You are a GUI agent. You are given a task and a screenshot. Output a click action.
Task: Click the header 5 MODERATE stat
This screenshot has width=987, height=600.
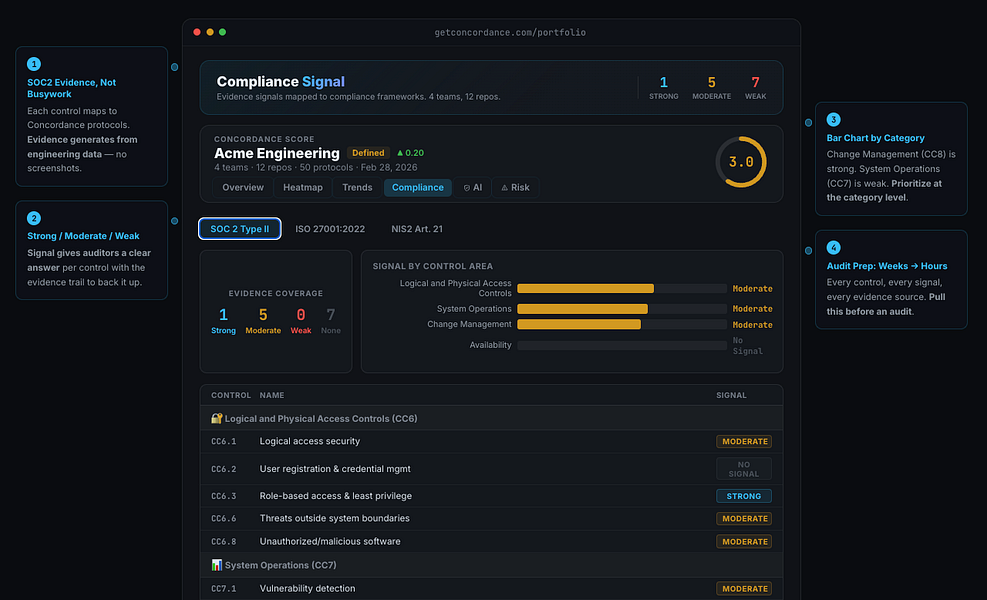(x=711, y=88)
